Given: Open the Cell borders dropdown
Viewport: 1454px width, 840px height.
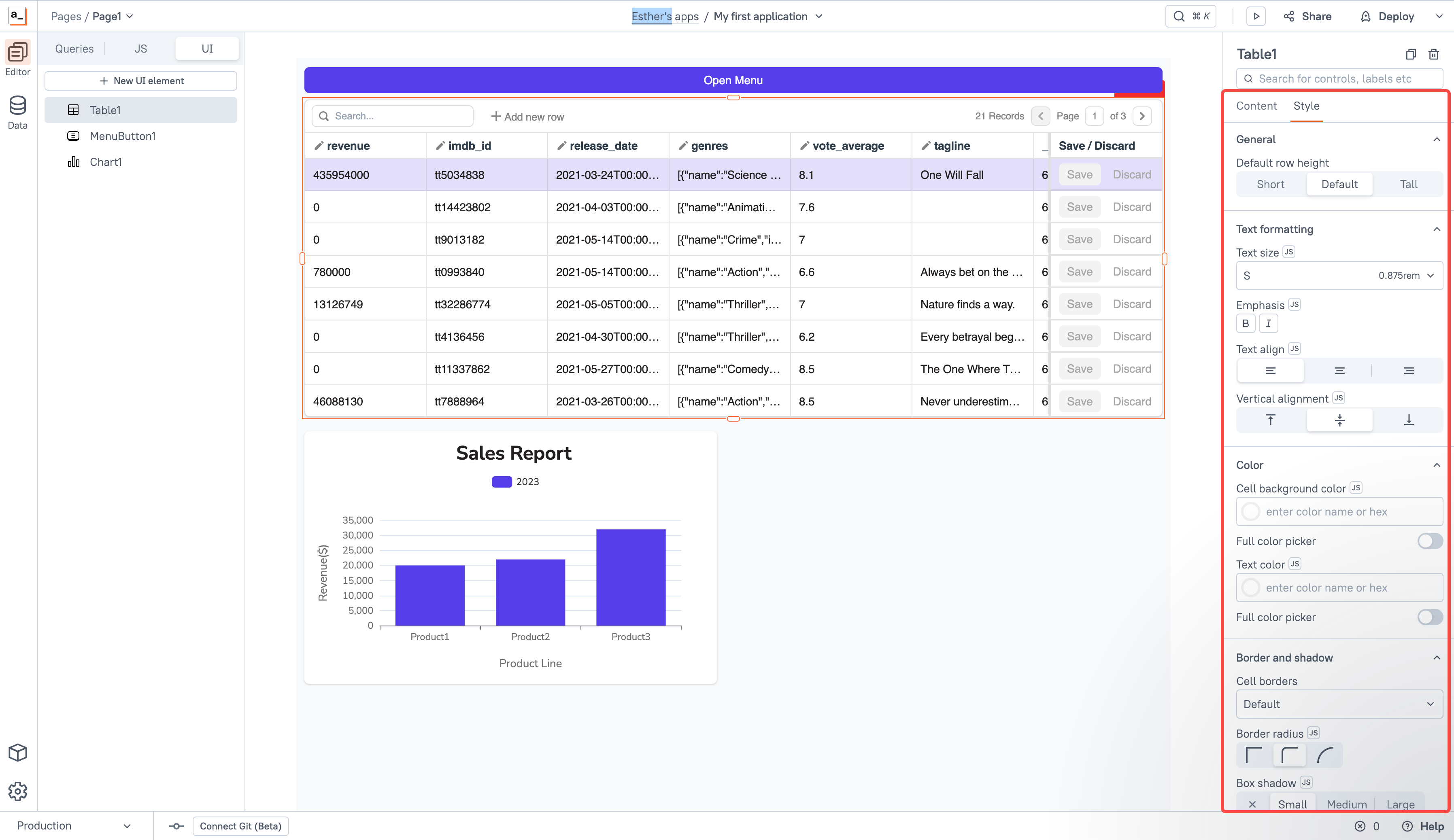Looking at the screenshot, I should [x=1339, y=704].
